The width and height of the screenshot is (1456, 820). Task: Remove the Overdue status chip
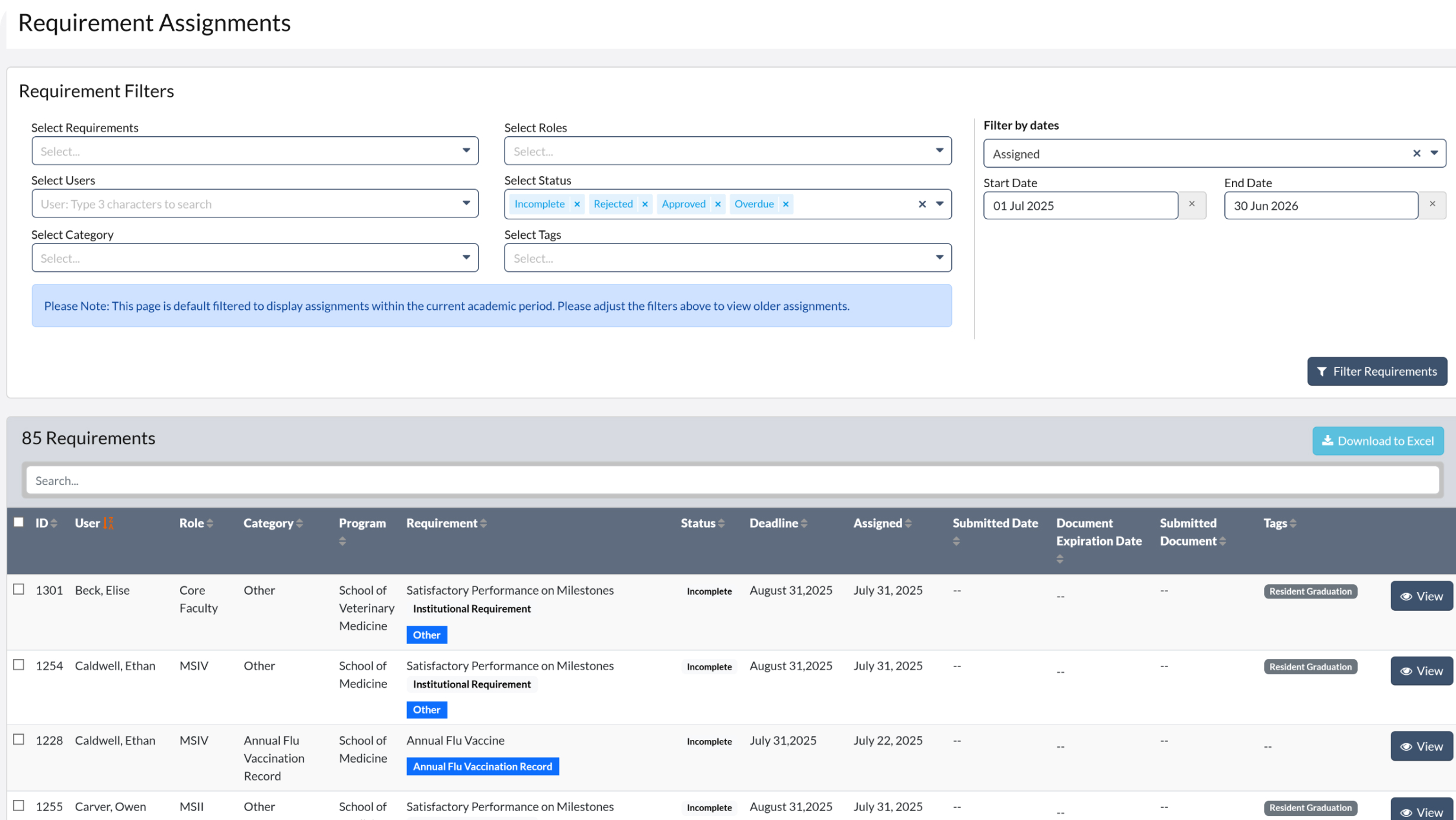tap(786, 204)
